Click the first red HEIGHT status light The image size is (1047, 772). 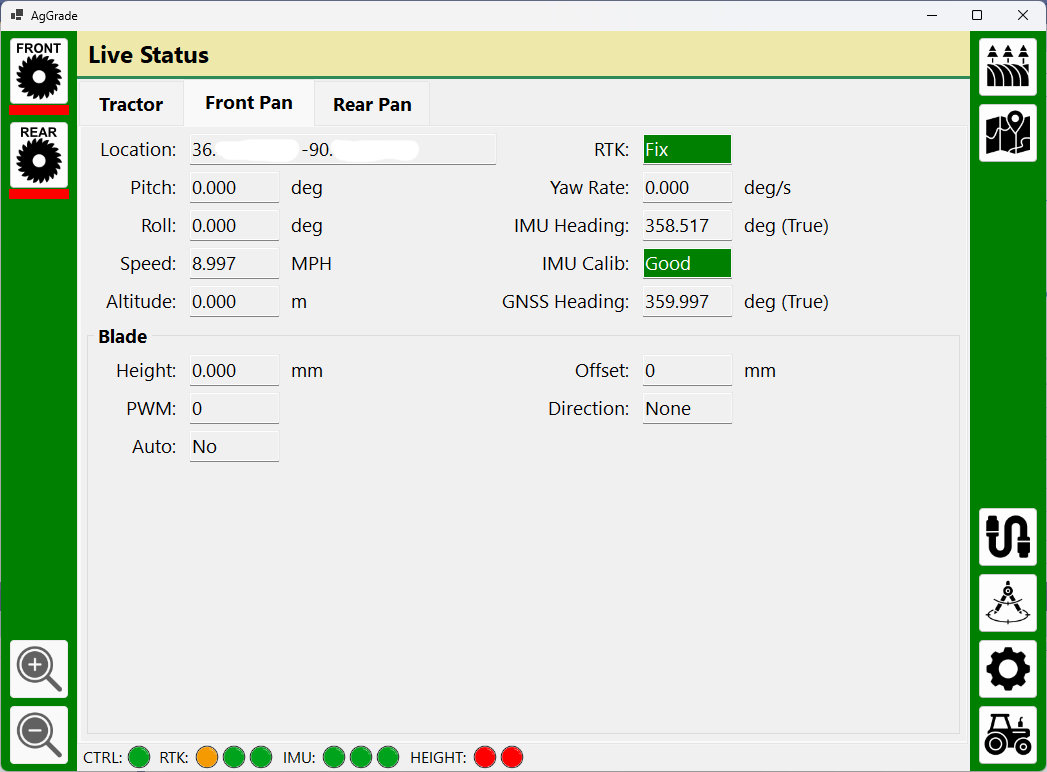tap(485, 757)
